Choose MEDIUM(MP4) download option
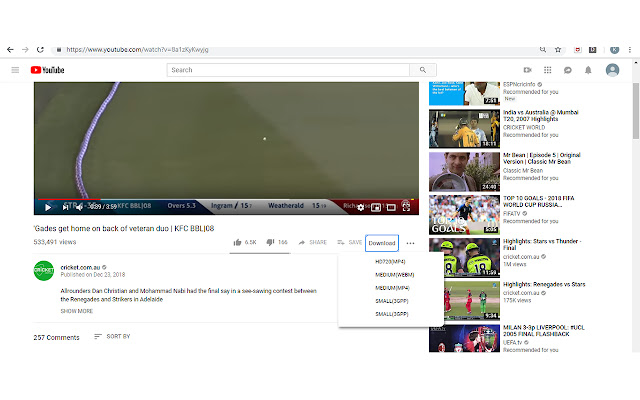The height and width of the screenshot is (400, 640). coord(392,288)
